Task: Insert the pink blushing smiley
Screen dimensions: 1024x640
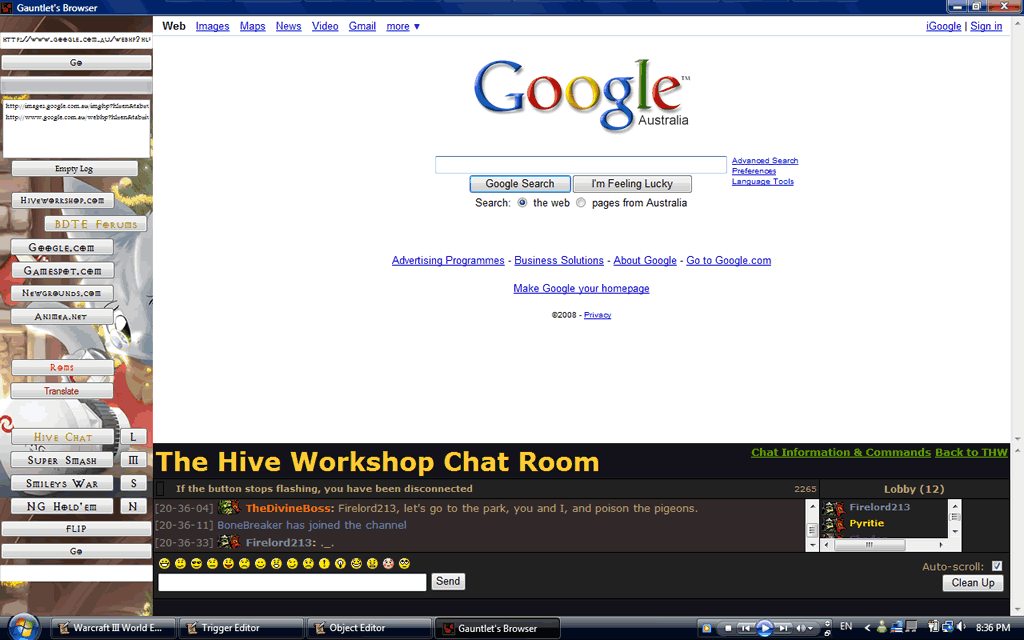Action: click(389, 564)
